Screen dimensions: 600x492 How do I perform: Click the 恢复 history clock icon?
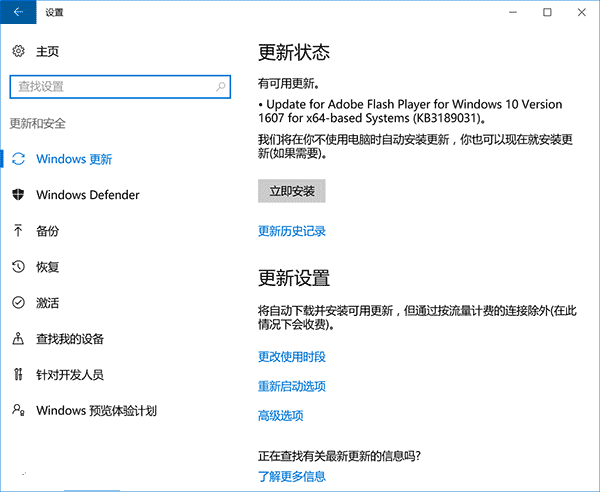(18, 267)
